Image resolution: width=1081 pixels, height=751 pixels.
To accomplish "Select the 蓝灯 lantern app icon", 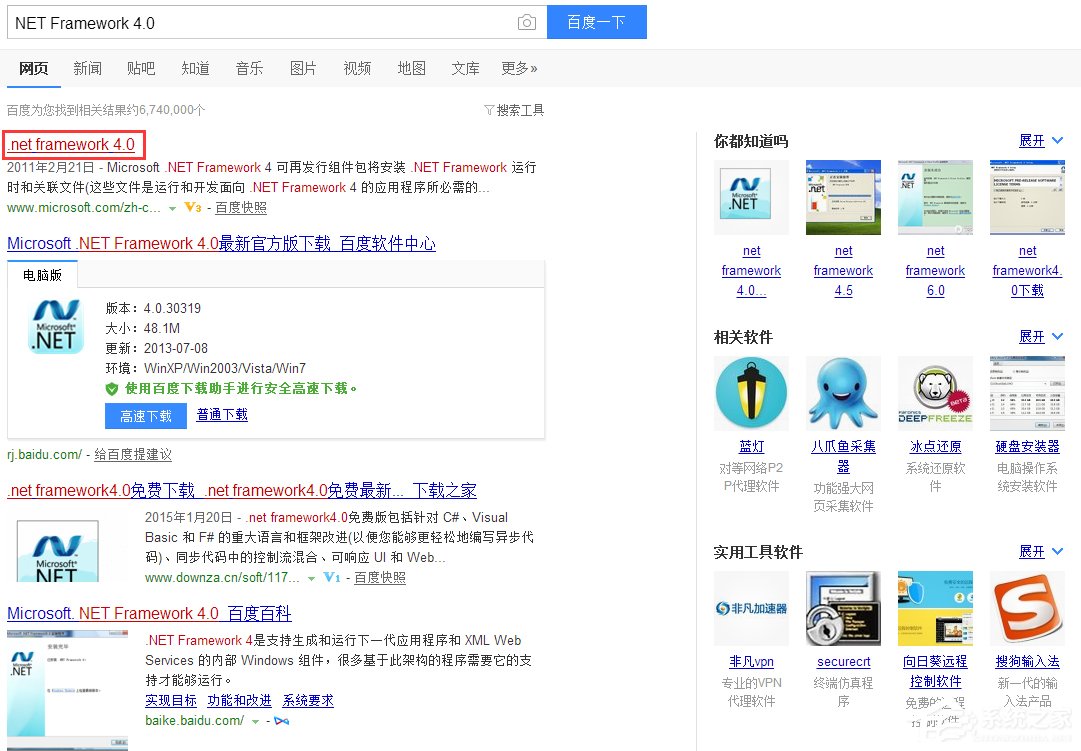I will (x=751, y=392).
